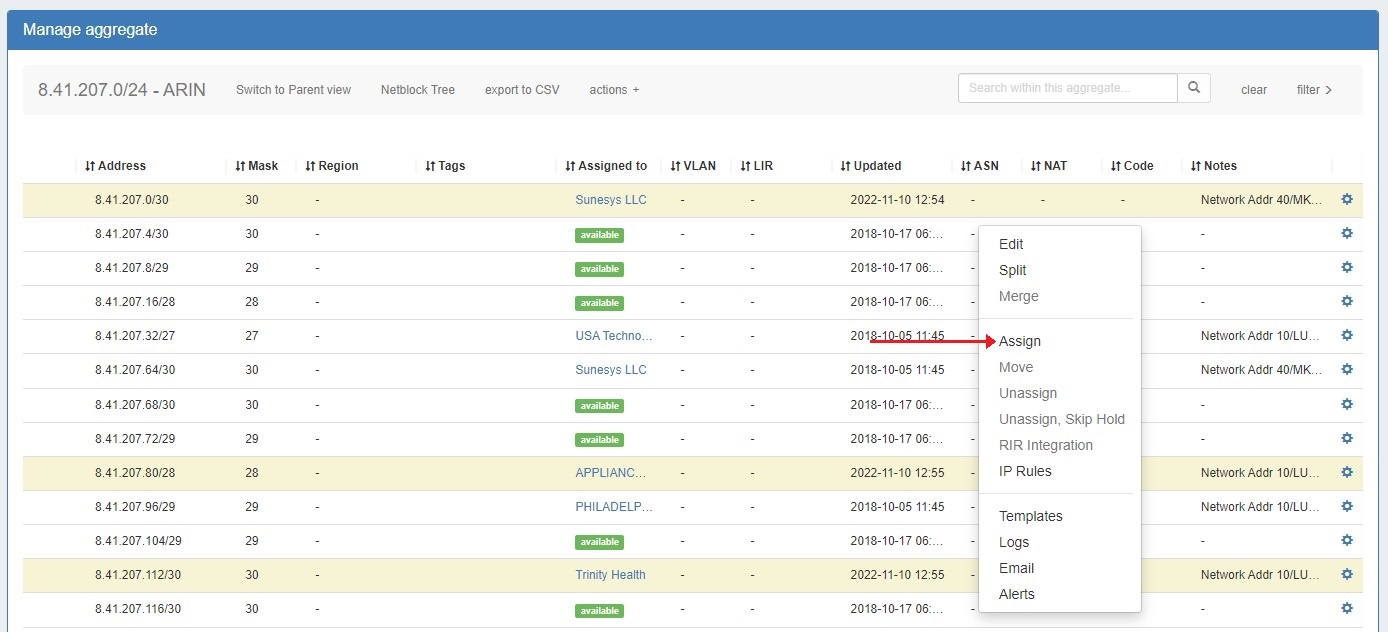The image size is (1388, 632).
Task: Sort by Mask column header
Action: click(257, 166)
